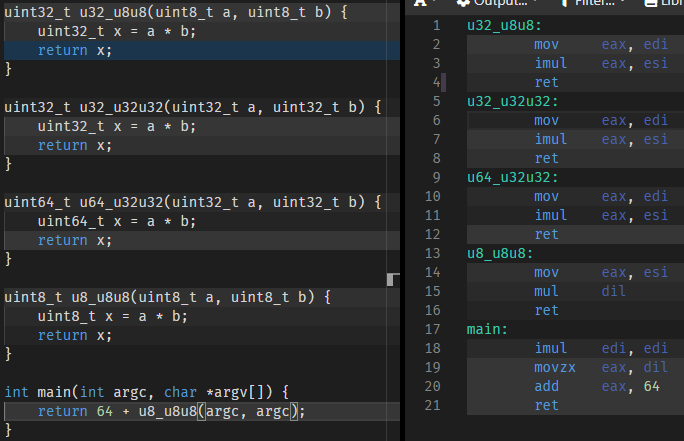Viewport: 684px width, 441px height.
Task: Open the Filter options dropdown
Action: [593, 3]
